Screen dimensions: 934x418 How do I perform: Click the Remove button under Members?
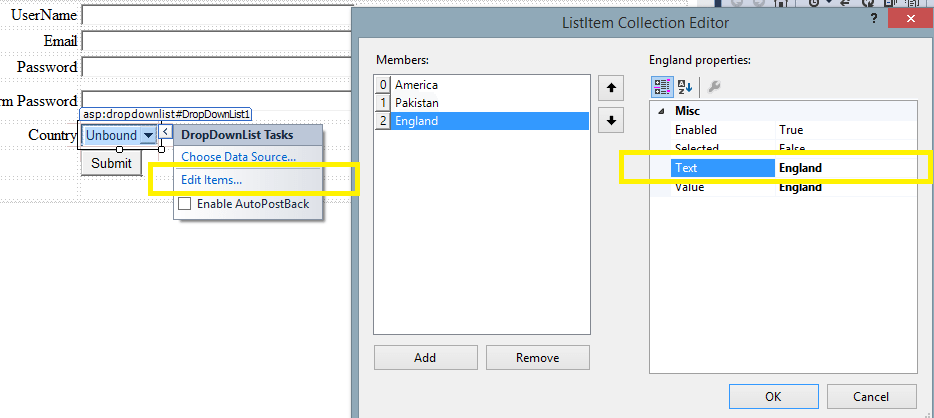click(x=537, y=357)
